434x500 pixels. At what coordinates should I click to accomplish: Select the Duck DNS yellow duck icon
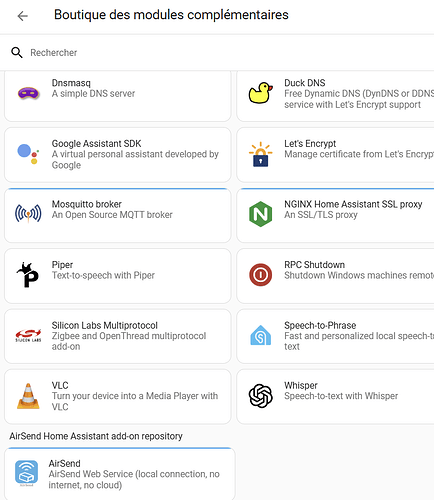[x=261, y=93]
